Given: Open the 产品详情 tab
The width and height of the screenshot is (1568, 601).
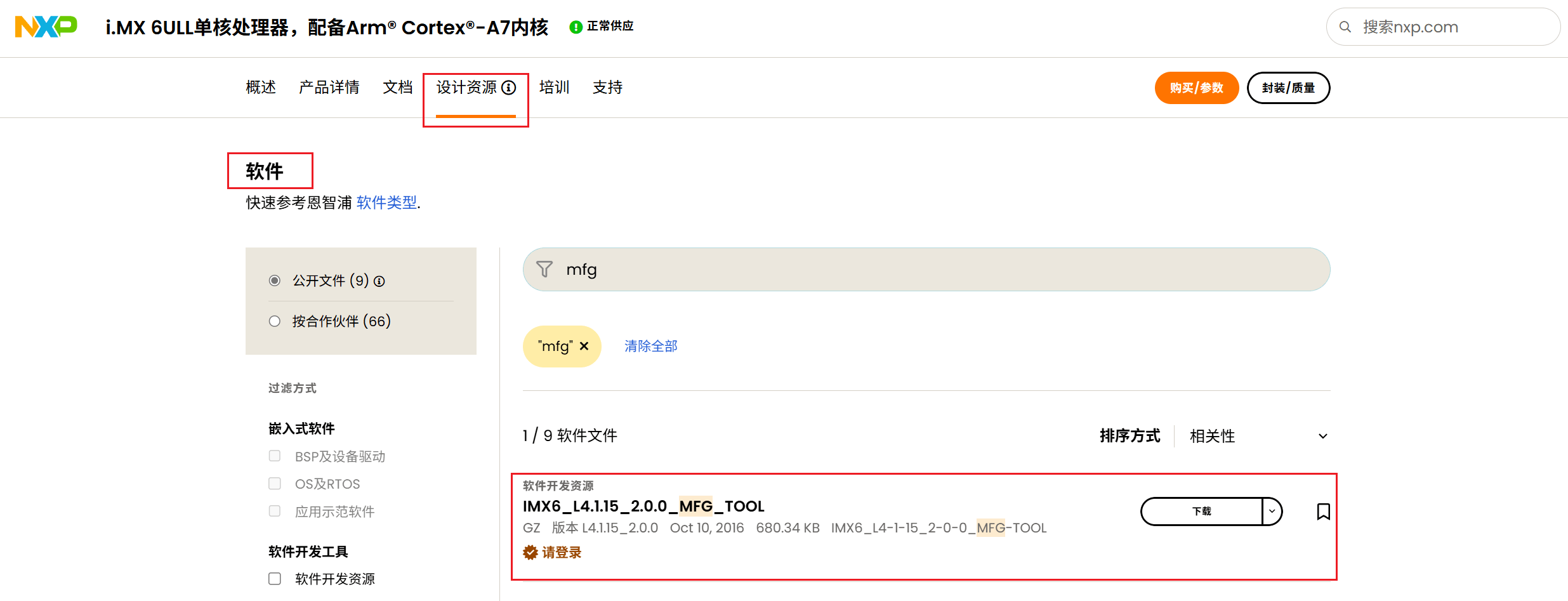Looking at the screenshot, I should [329, 88].
